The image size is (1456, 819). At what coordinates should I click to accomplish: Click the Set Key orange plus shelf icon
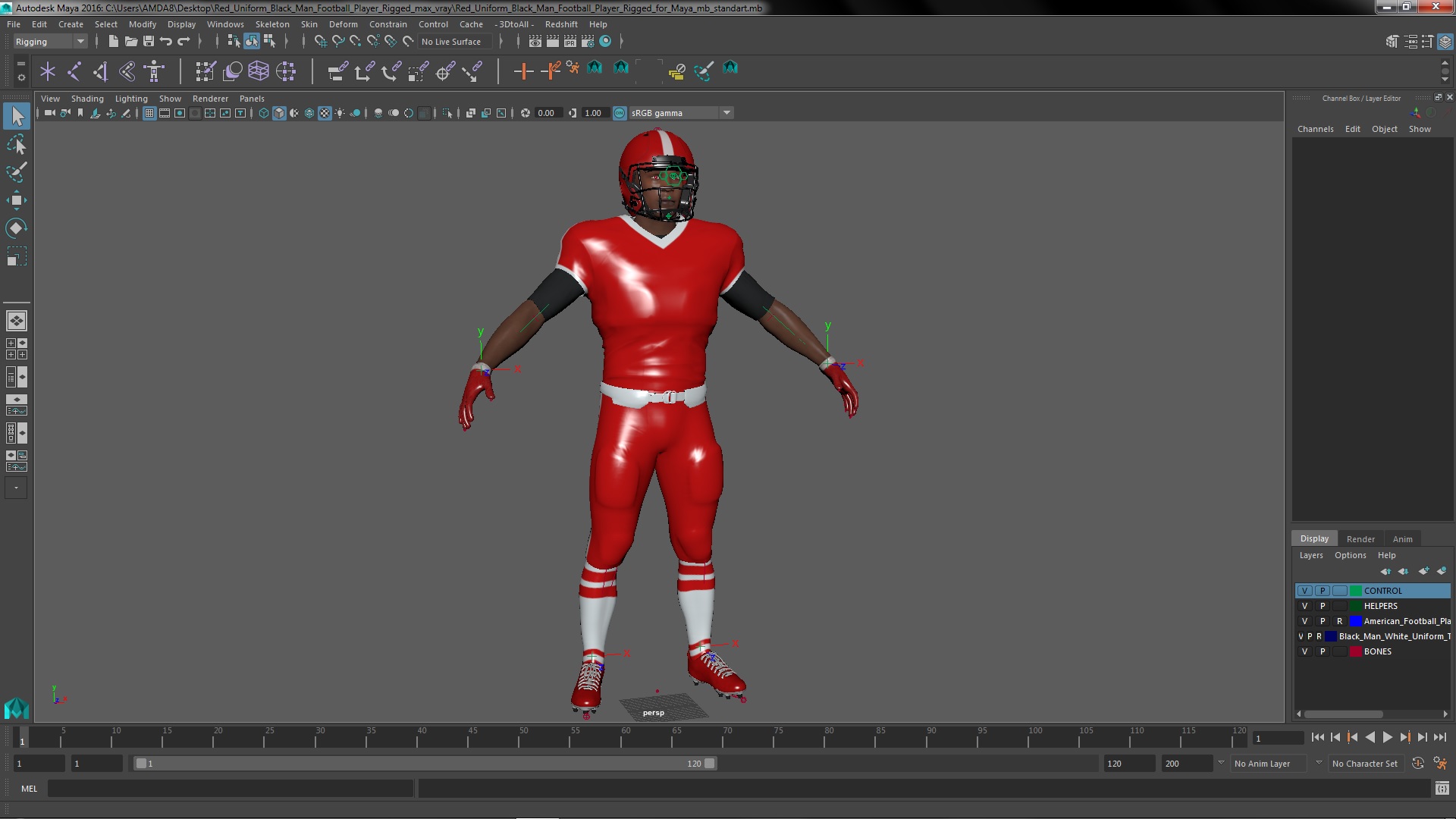click(x=522, y=71)
